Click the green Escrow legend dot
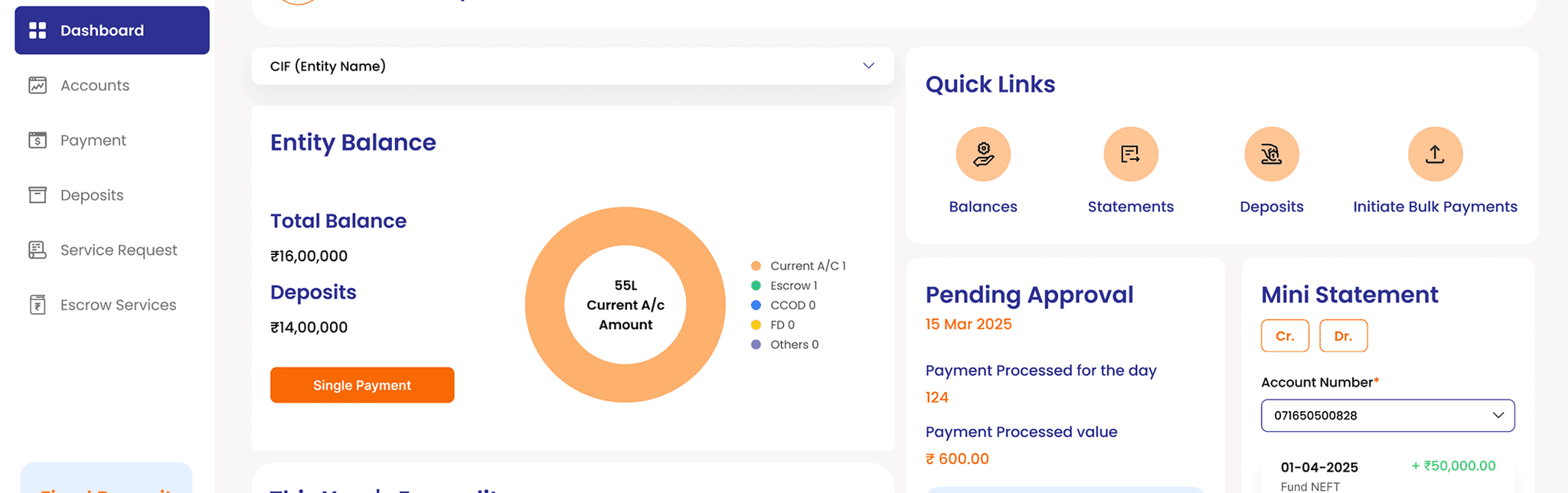This screenshot has height=493, width=1568. click(756, 286)
